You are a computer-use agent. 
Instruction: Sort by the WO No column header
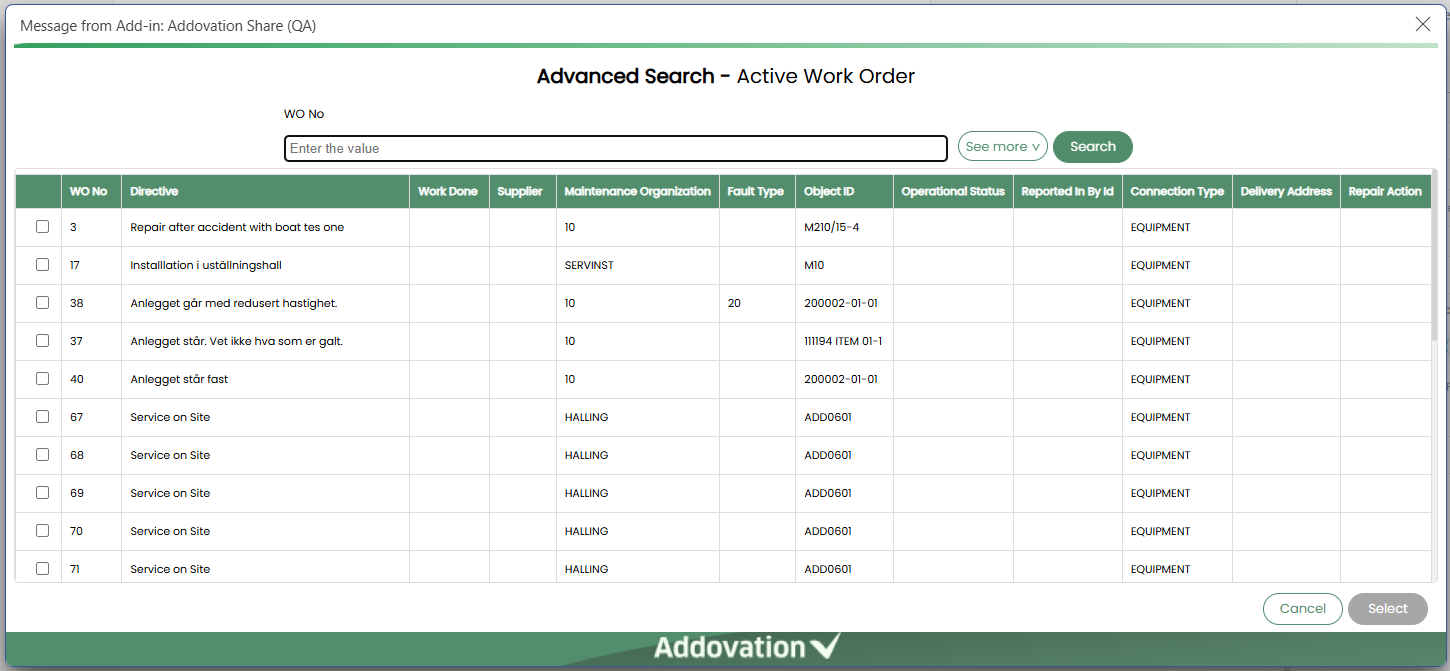point(88,192)
